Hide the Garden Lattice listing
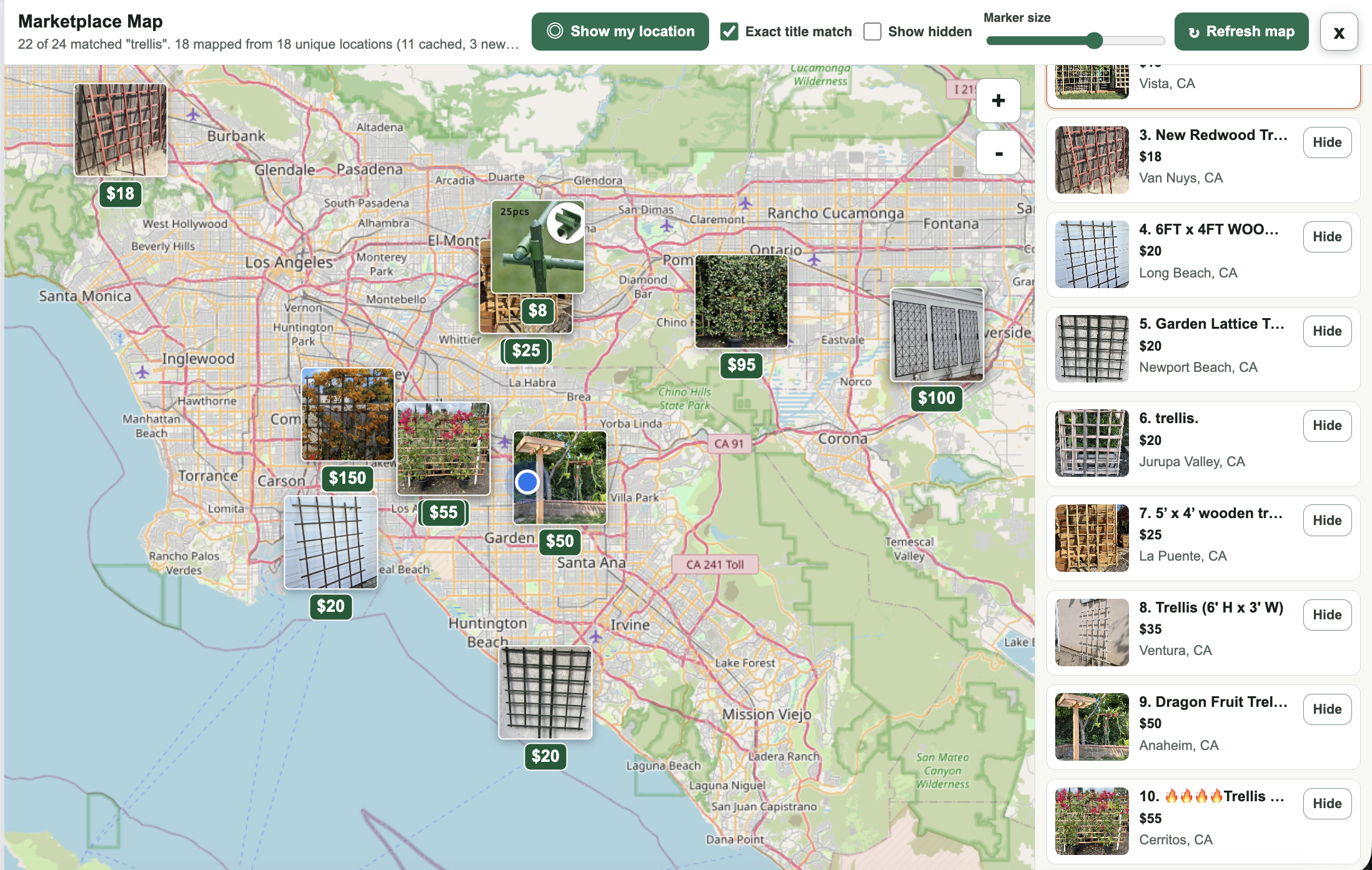Viewport: 1372px width, 870px height. coord(1327,331)
